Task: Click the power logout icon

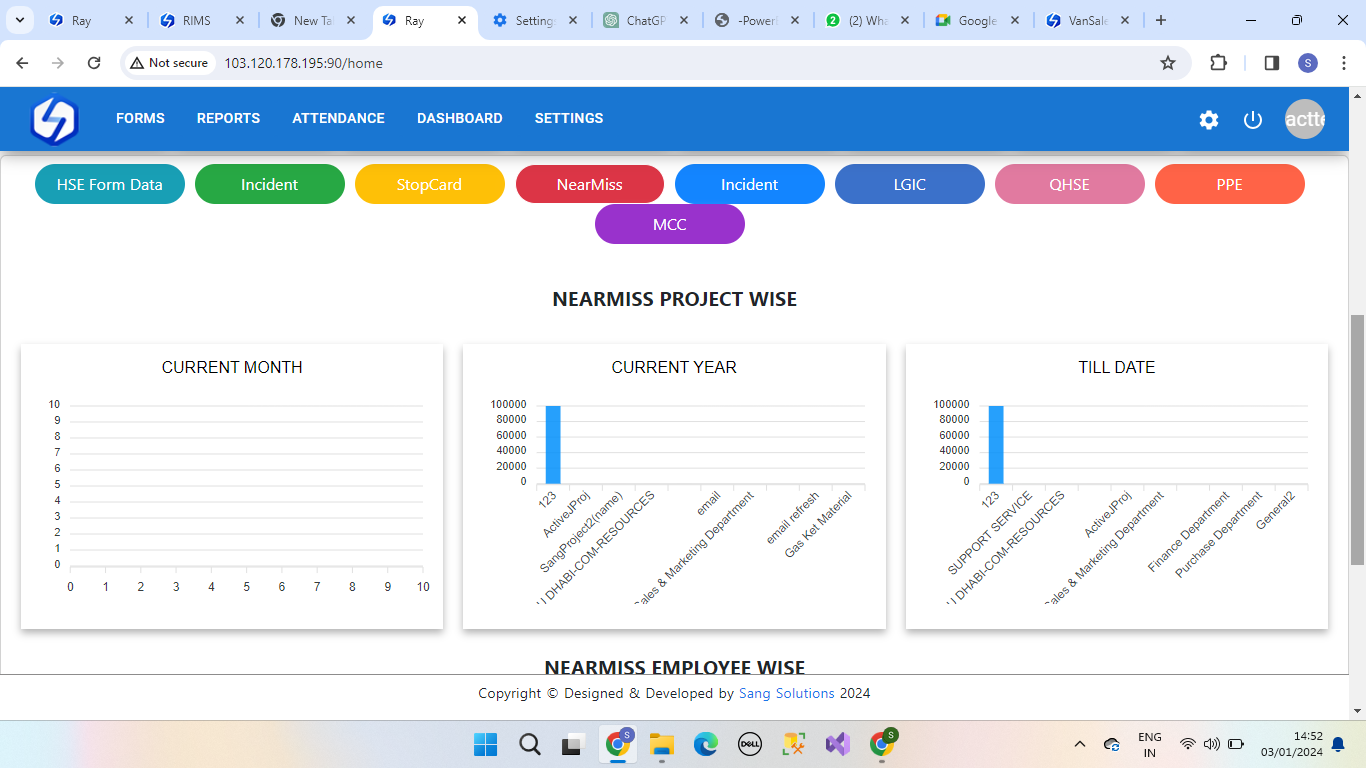Action: pos(1253,120)
